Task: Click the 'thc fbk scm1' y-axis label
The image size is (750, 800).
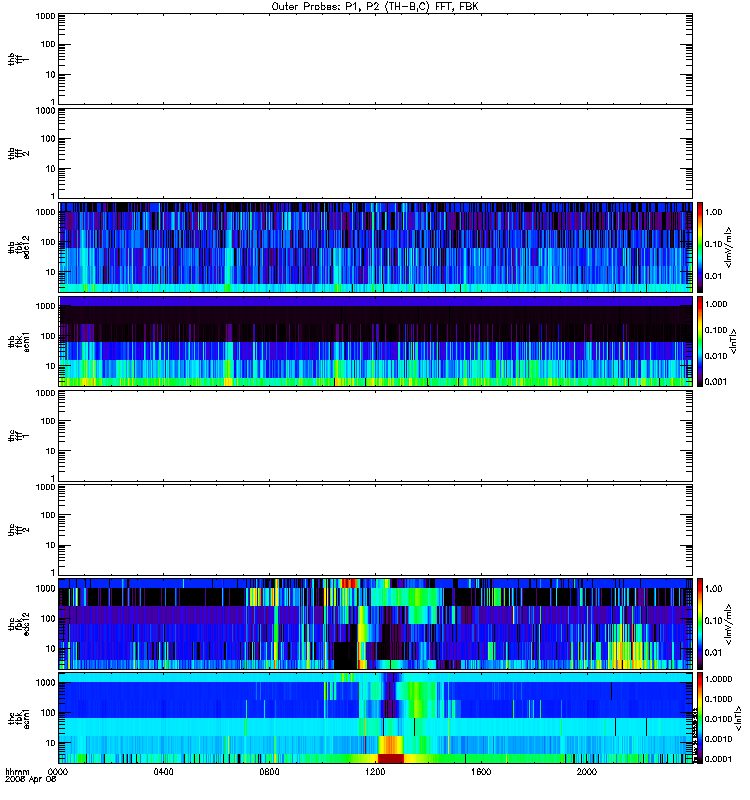Action: tap(19, 718)
